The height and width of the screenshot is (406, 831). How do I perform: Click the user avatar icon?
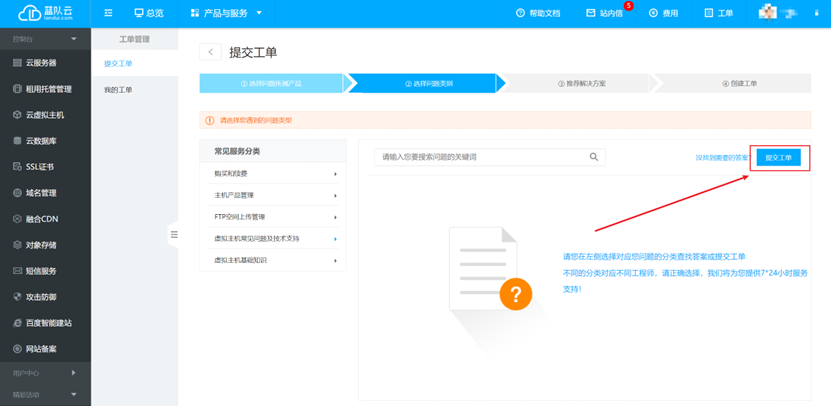point(768,13)
